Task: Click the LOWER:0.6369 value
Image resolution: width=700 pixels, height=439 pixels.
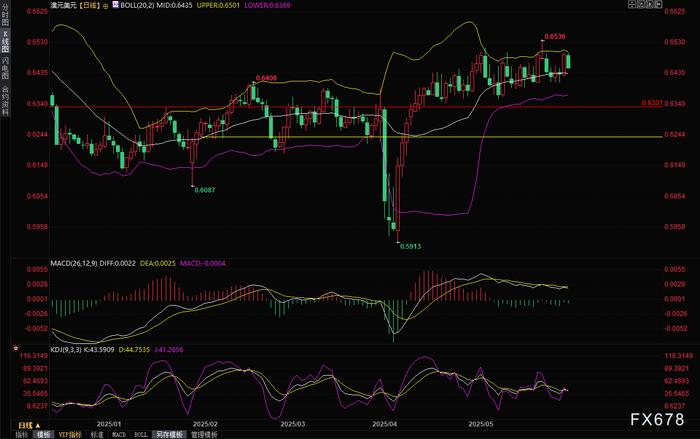Action: coord(267,5)
